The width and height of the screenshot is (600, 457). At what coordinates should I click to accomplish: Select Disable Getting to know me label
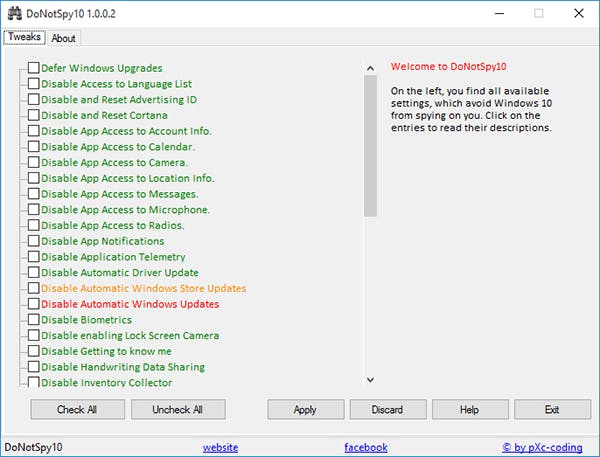pos(106,351)
